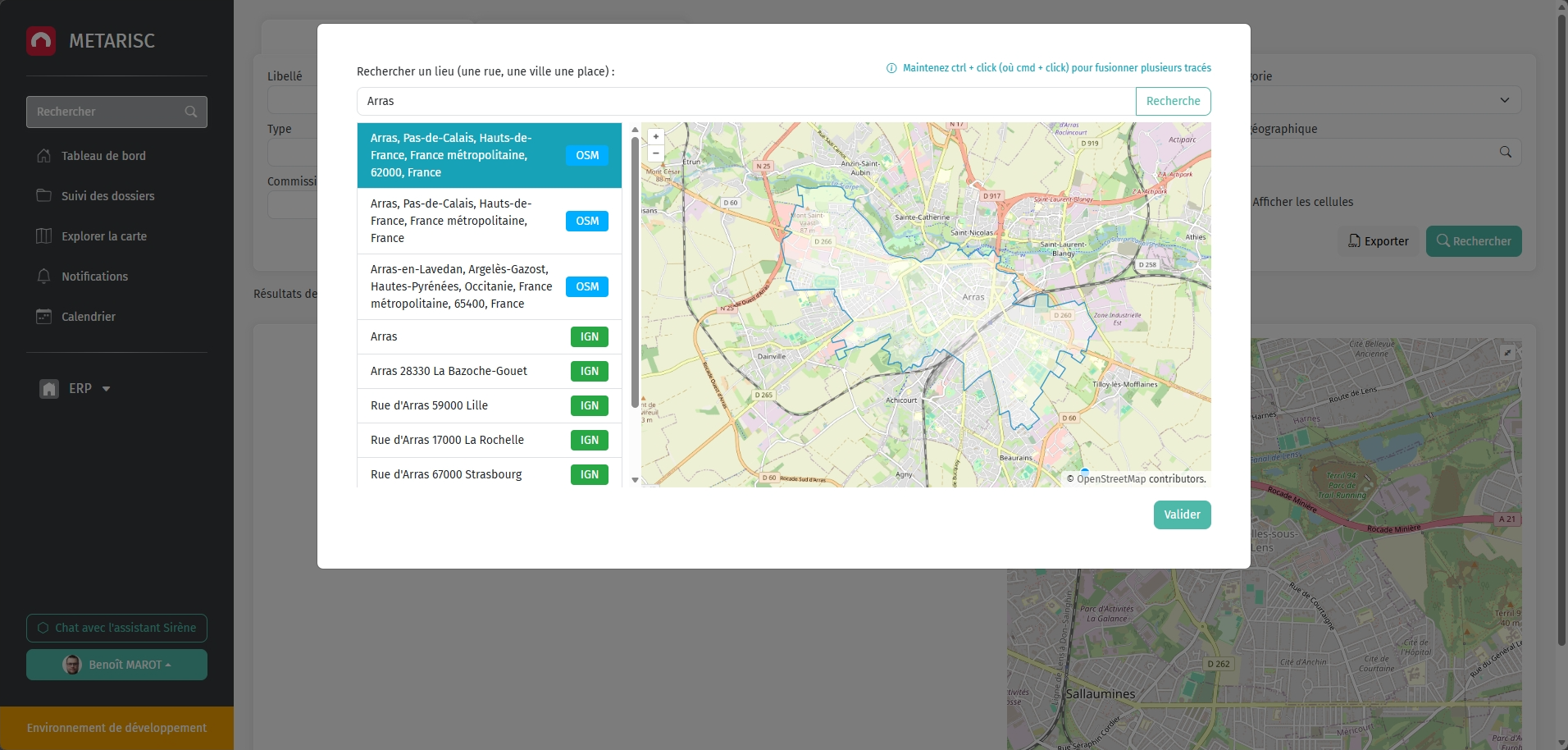Click the map zoom in control
The image size is (1568, 750).
[x=656, y=136]
